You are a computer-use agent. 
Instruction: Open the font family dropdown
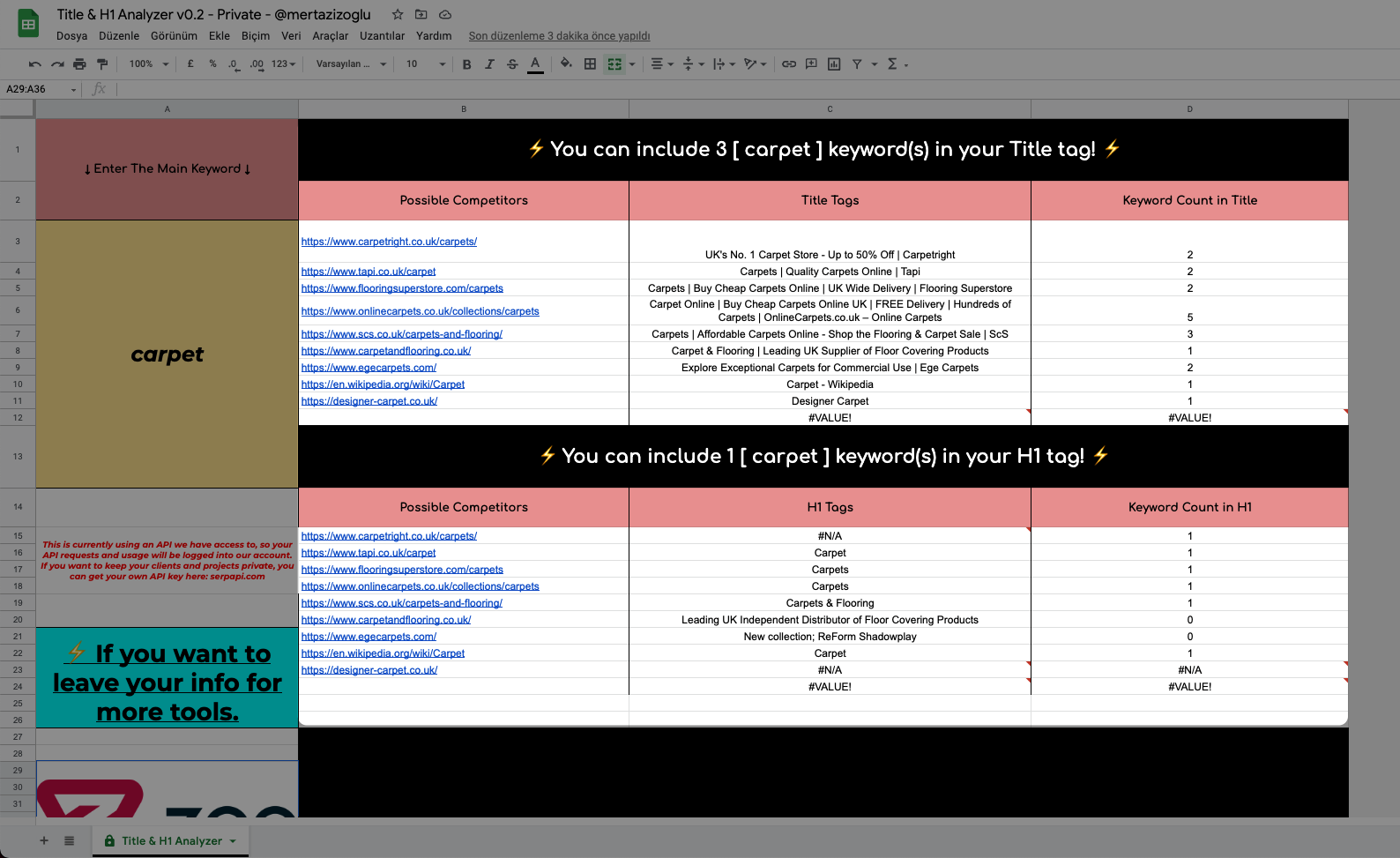351,63
